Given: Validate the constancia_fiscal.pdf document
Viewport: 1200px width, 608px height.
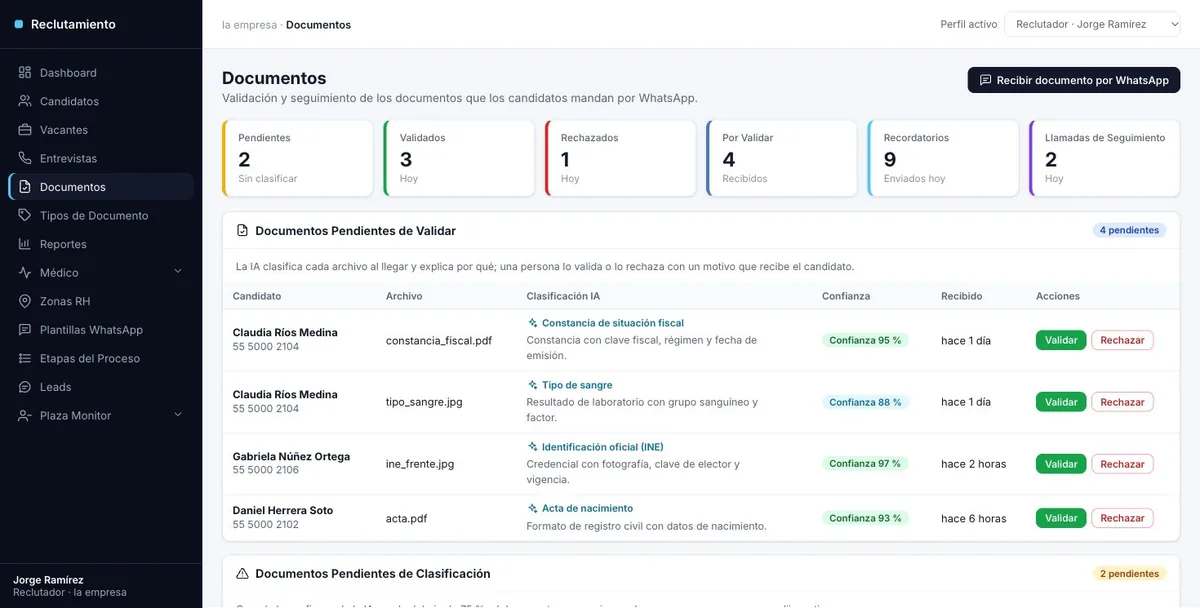Looking at the screenshot, I should 1061,340.
